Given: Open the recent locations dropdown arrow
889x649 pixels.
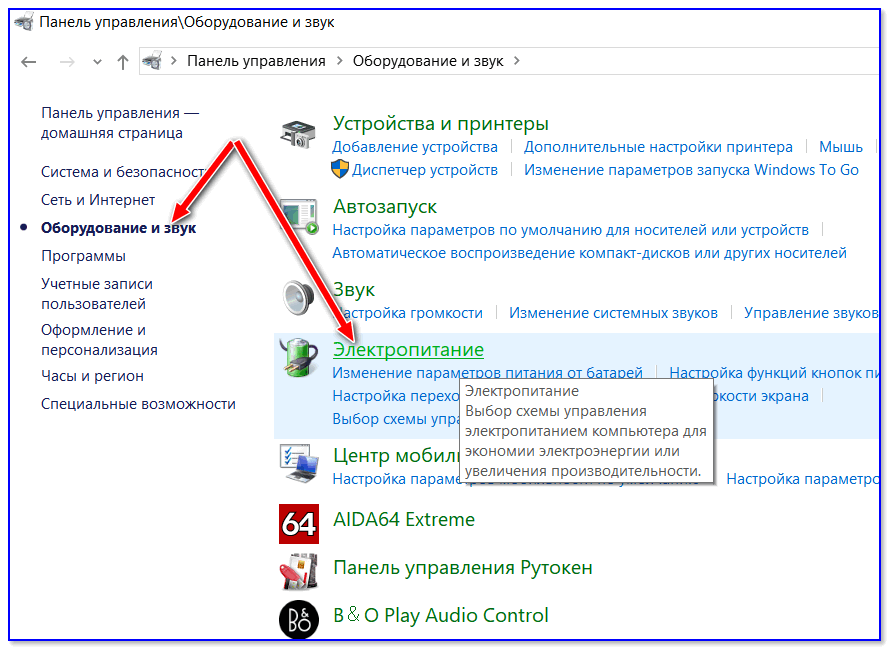Looking at the screenshot, I should [x=97, y=61].
